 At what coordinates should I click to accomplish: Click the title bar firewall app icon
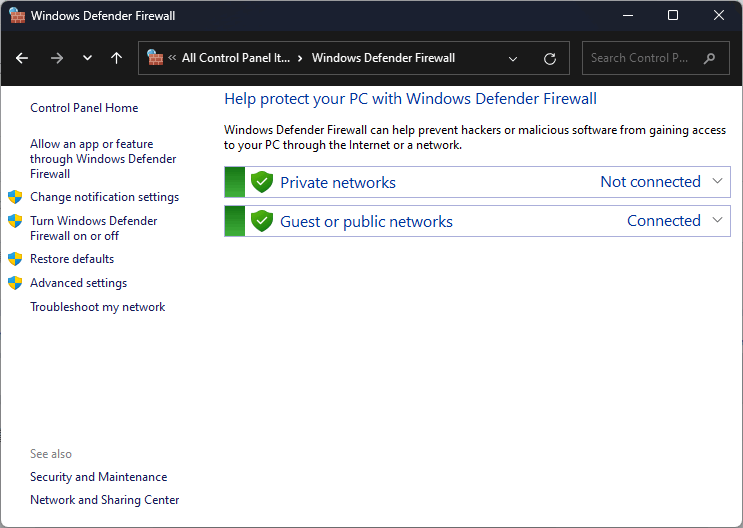pos(17,16)
